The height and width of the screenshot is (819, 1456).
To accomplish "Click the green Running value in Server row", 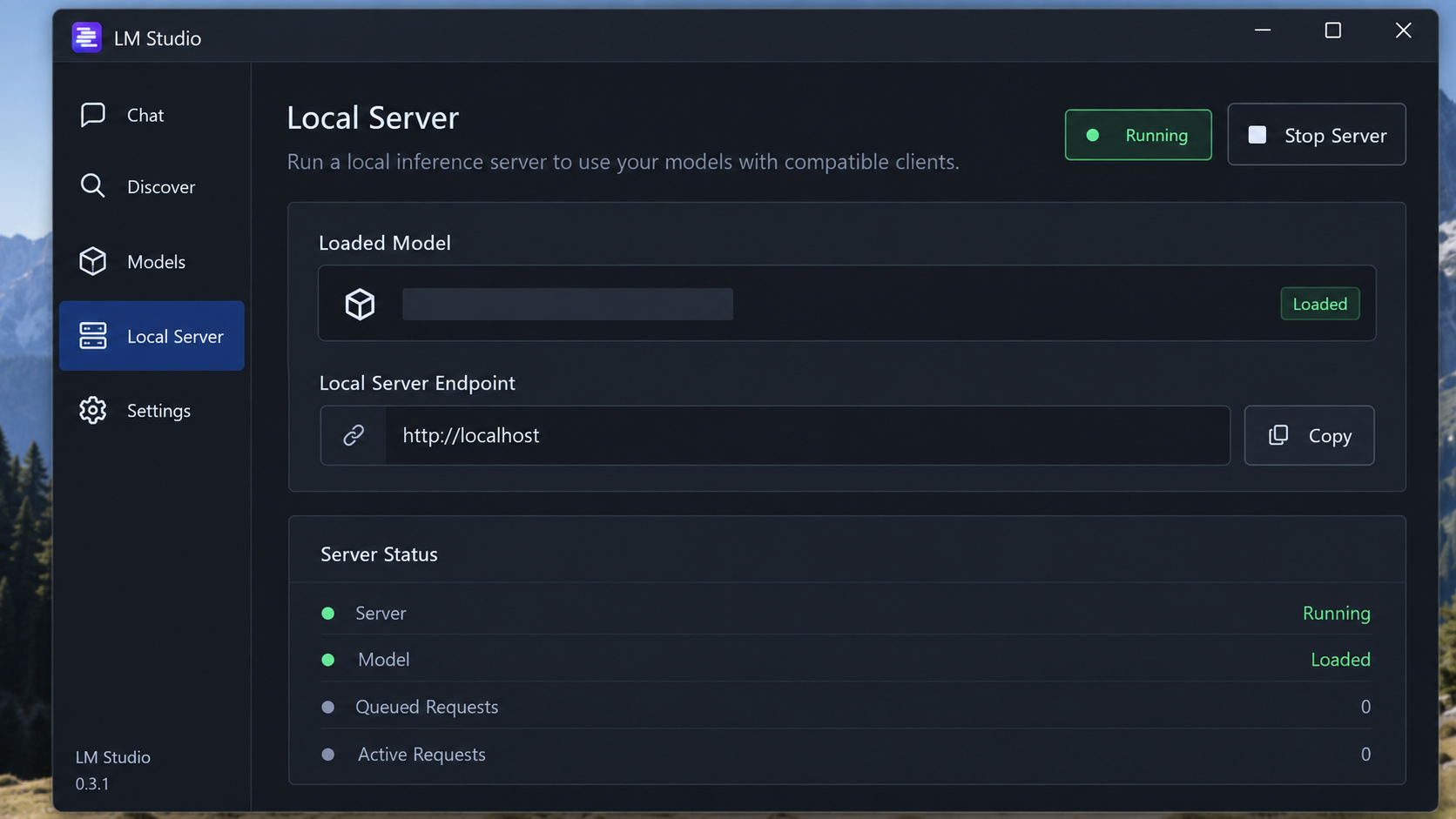I will [x=1337, y=613].
